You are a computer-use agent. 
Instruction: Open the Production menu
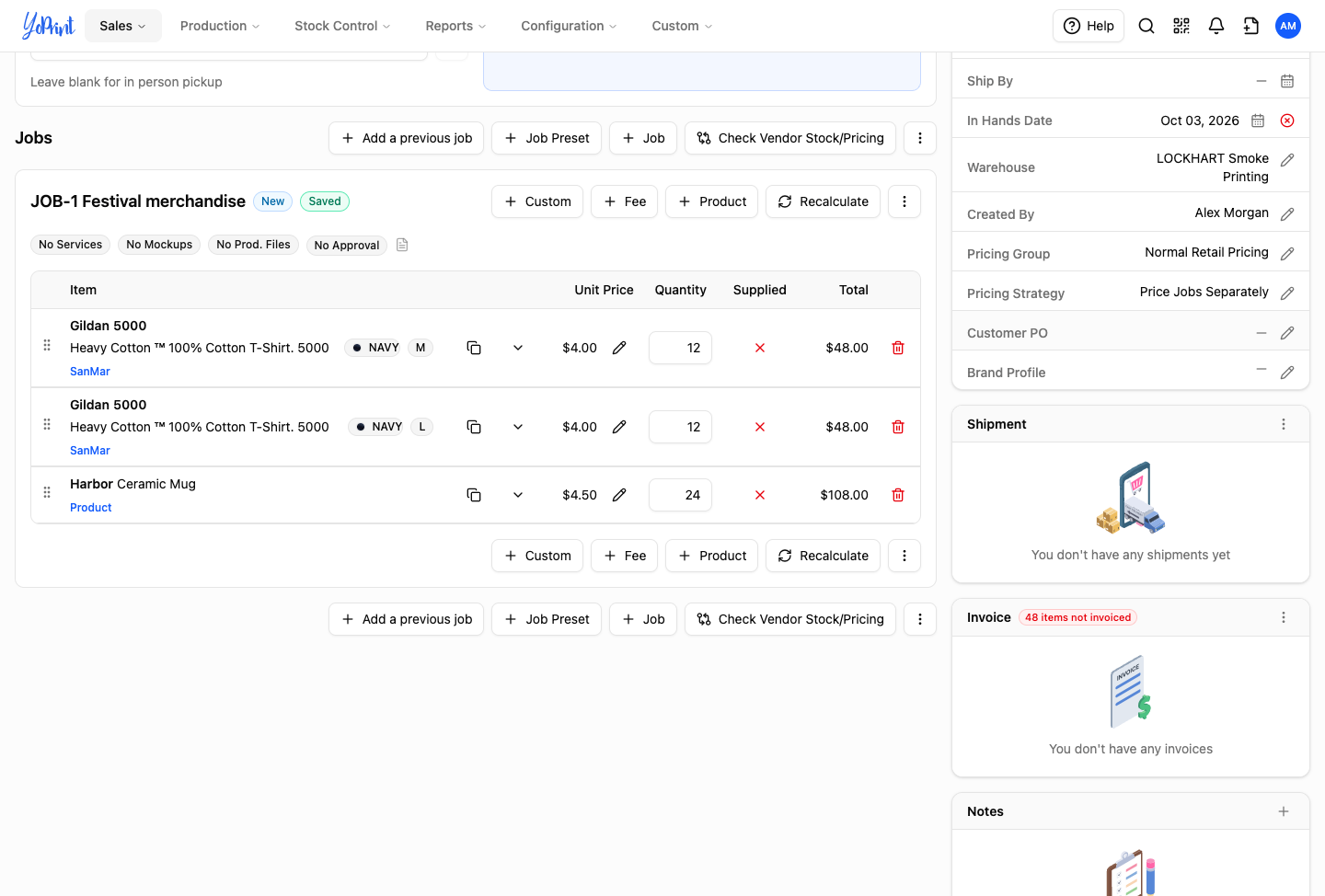[220, 26]
